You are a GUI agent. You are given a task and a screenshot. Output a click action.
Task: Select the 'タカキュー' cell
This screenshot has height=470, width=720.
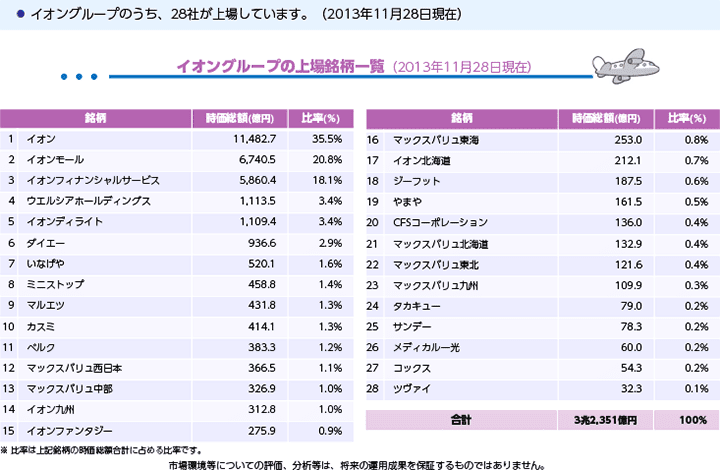pyautogui.click(x=416, y=306)
